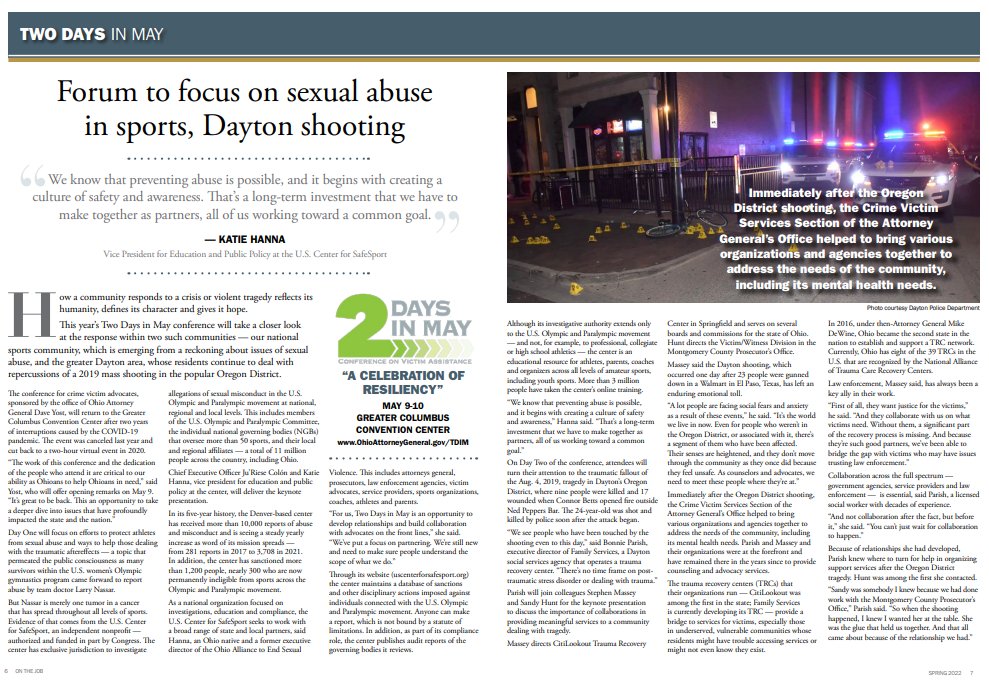Viewport: 989px width, 681px height.
Task: Click the paragraph starting "A lot people are facing social fears"
Action: click(x=742, y=444)
